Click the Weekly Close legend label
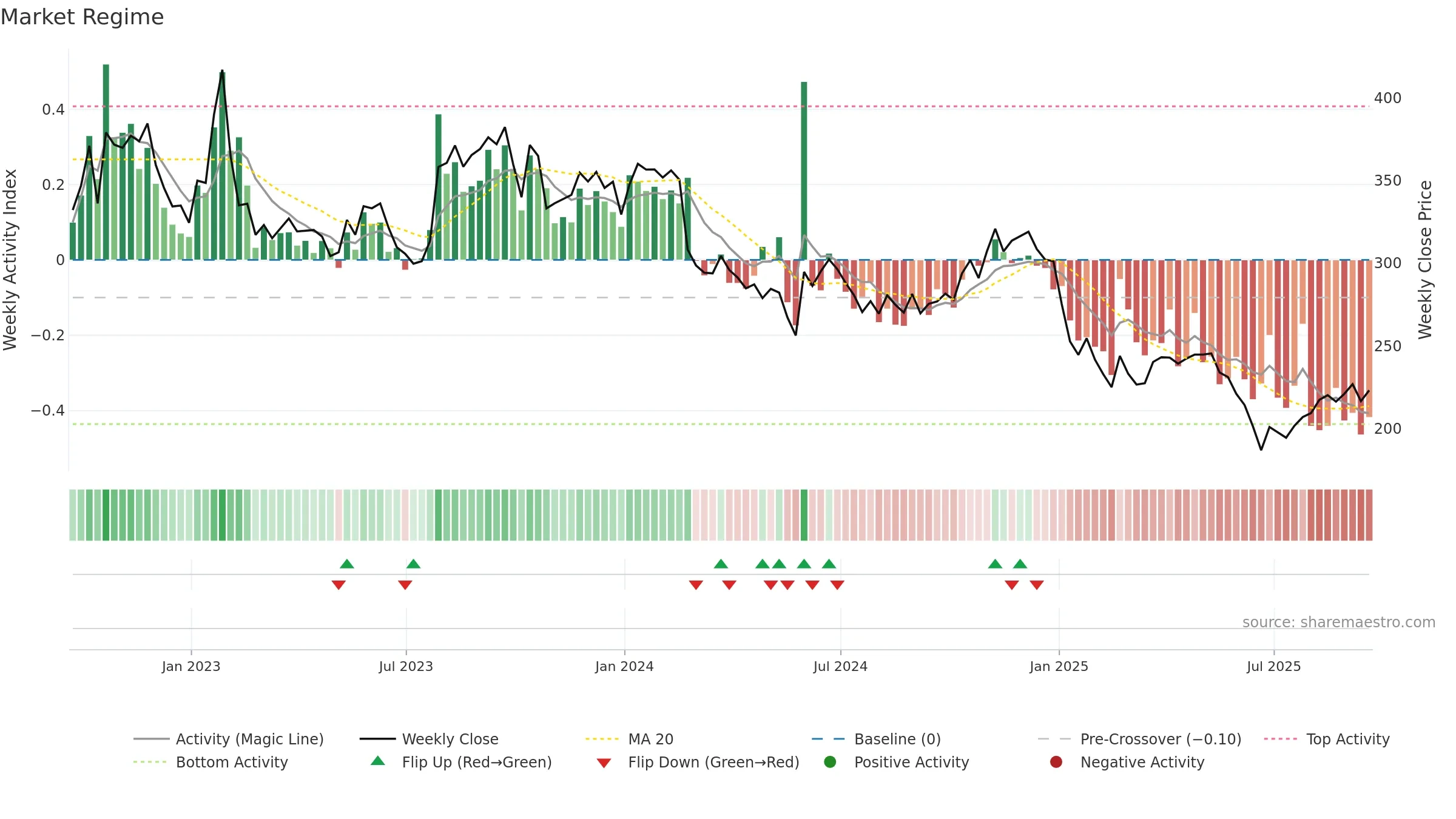1456x819 pixels. pyautogui.click(x=450, y=739)
